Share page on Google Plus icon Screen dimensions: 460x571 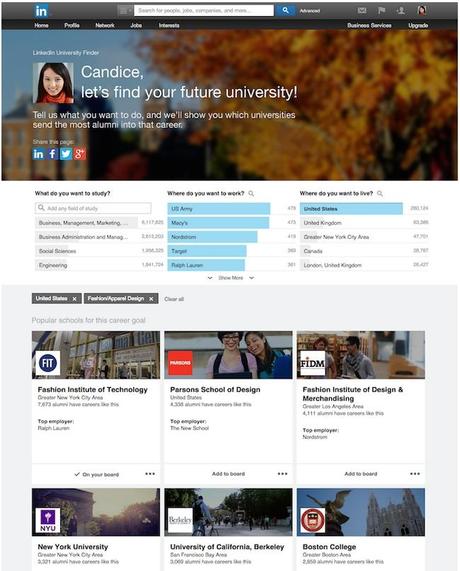pos(80,154)
